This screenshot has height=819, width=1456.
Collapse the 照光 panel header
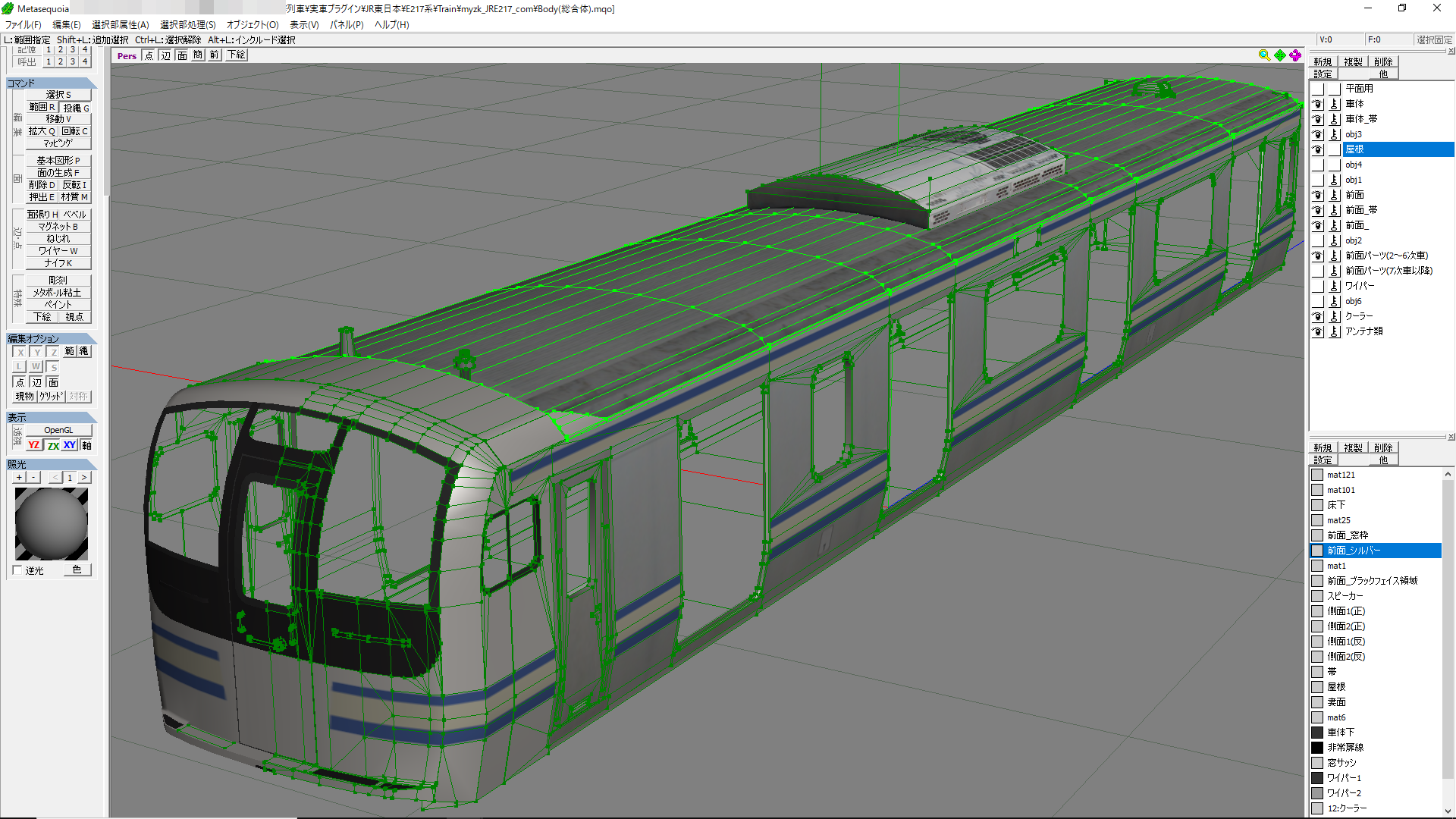coord(52,464)
